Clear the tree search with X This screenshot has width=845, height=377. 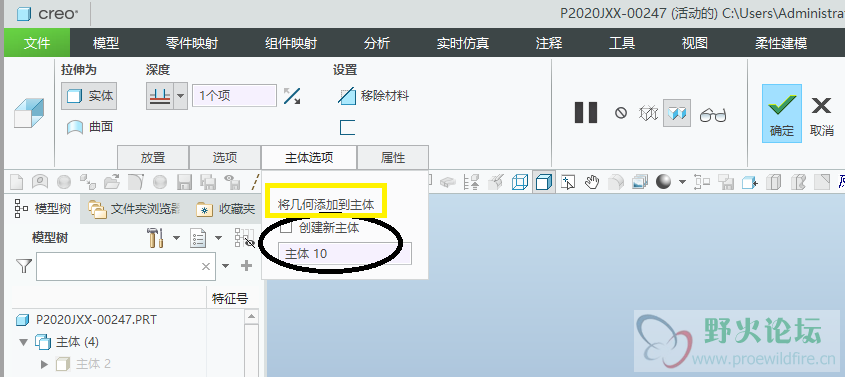point(206,266)
